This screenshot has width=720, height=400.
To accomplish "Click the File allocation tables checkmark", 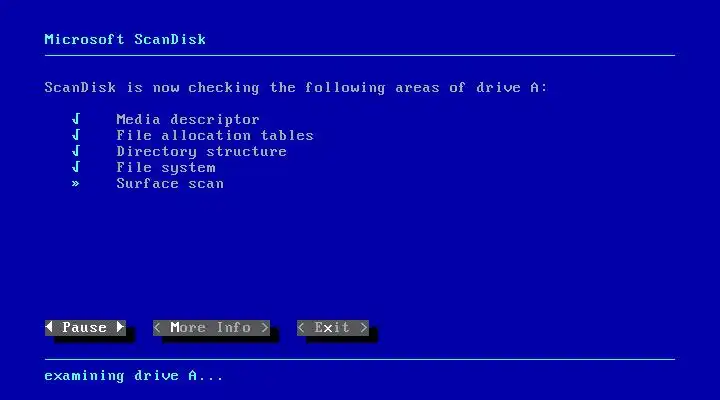I will [x=76, y=135].
